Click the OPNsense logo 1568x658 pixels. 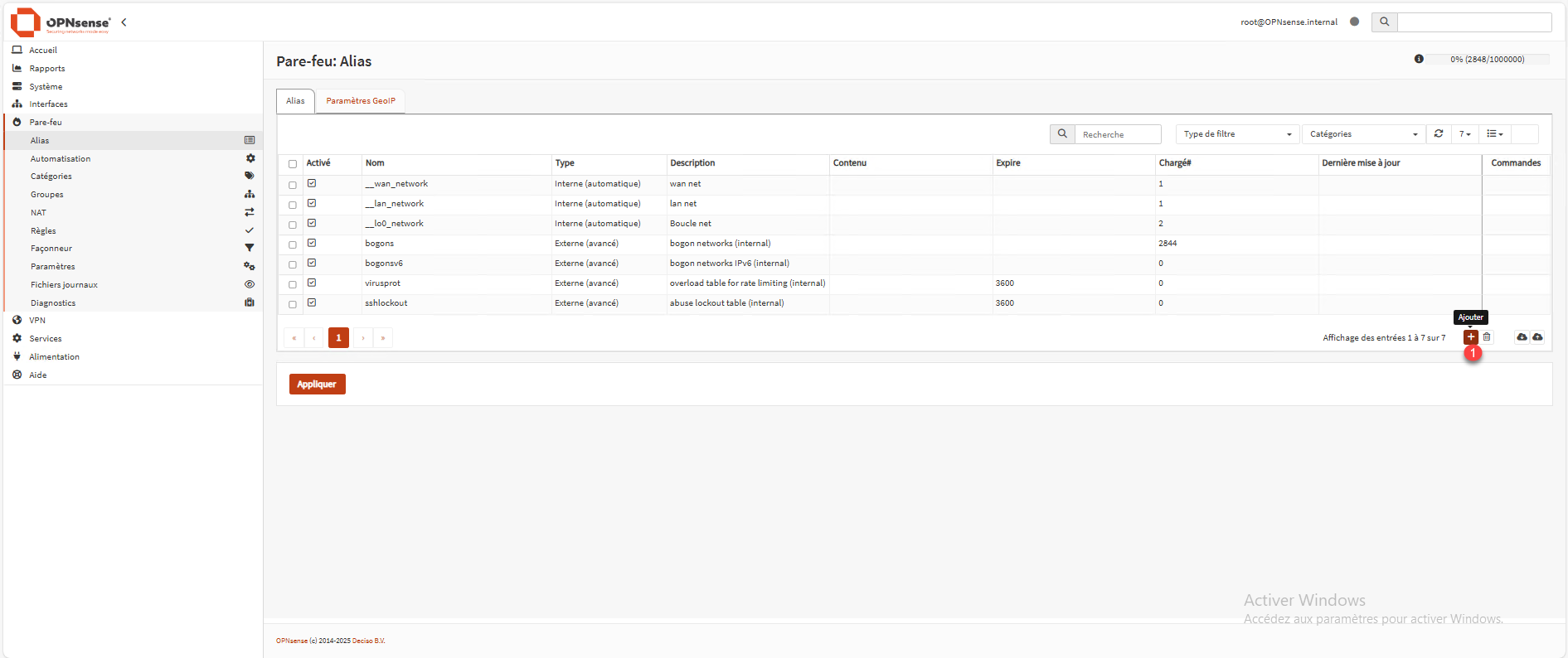point(61,22)
